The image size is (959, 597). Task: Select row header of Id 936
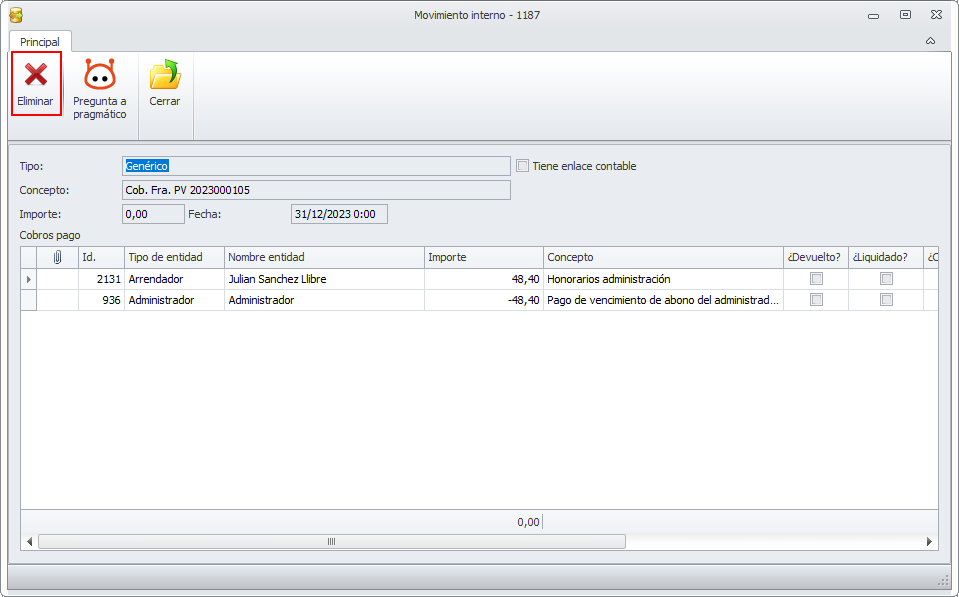click(28, 300)
